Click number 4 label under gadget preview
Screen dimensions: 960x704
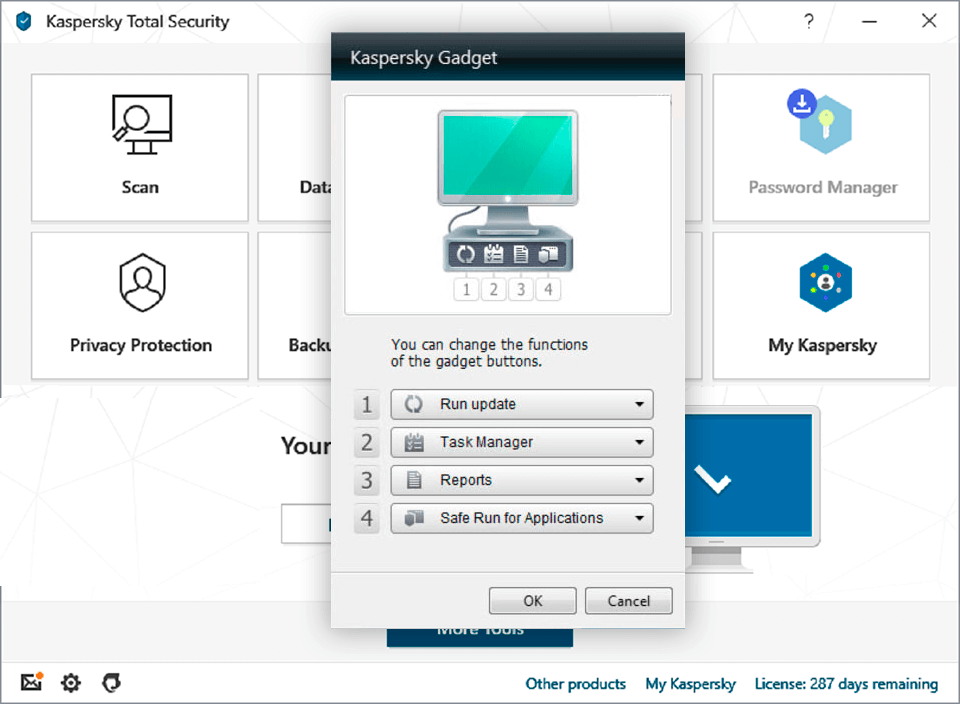point(549,289)
